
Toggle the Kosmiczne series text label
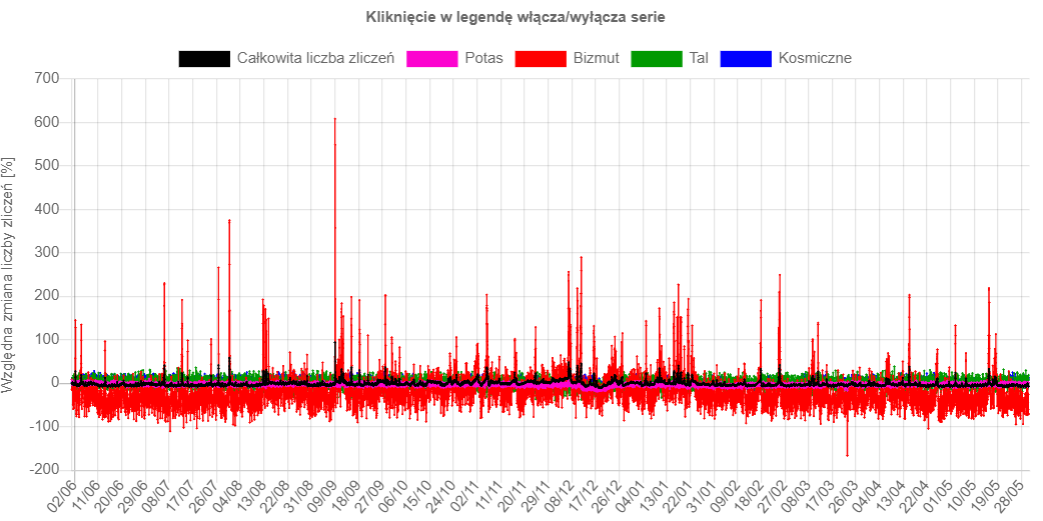point(814,58)
